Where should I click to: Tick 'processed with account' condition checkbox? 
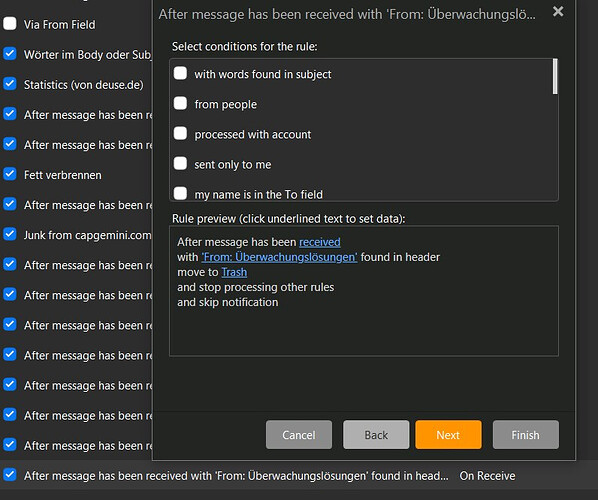(x=180, y=133)
